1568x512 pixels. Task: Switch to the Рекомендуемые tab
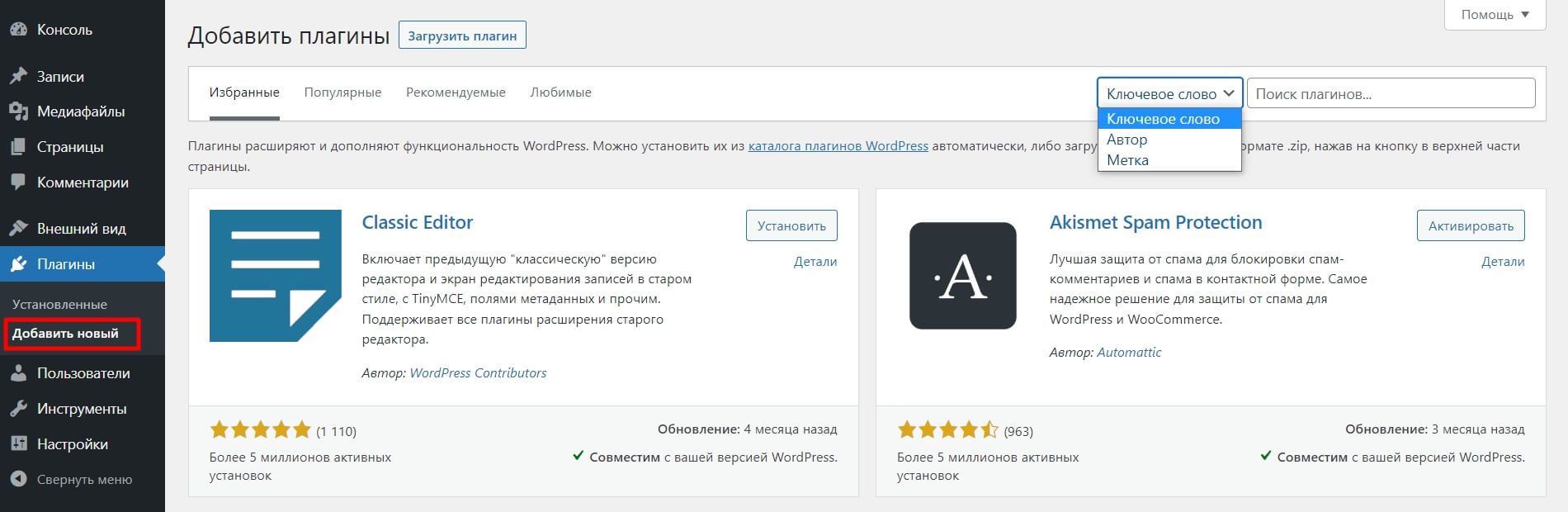coord(456,92)
